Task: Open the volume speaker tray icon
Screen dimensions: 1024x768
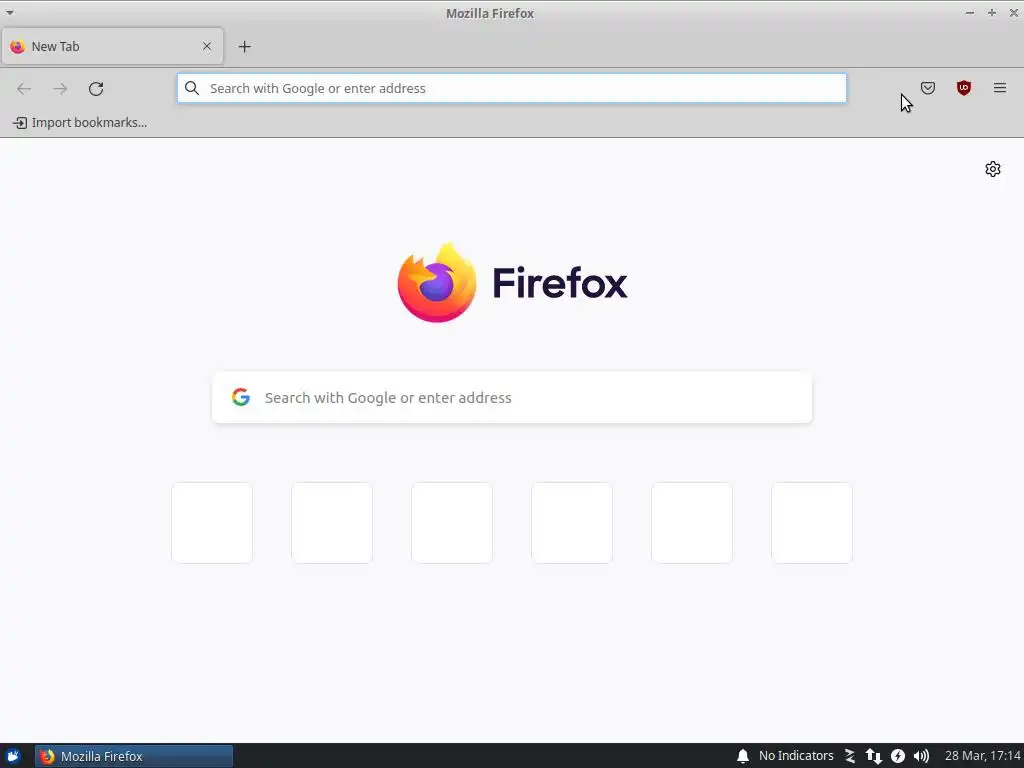Action: tap(921, 756)
